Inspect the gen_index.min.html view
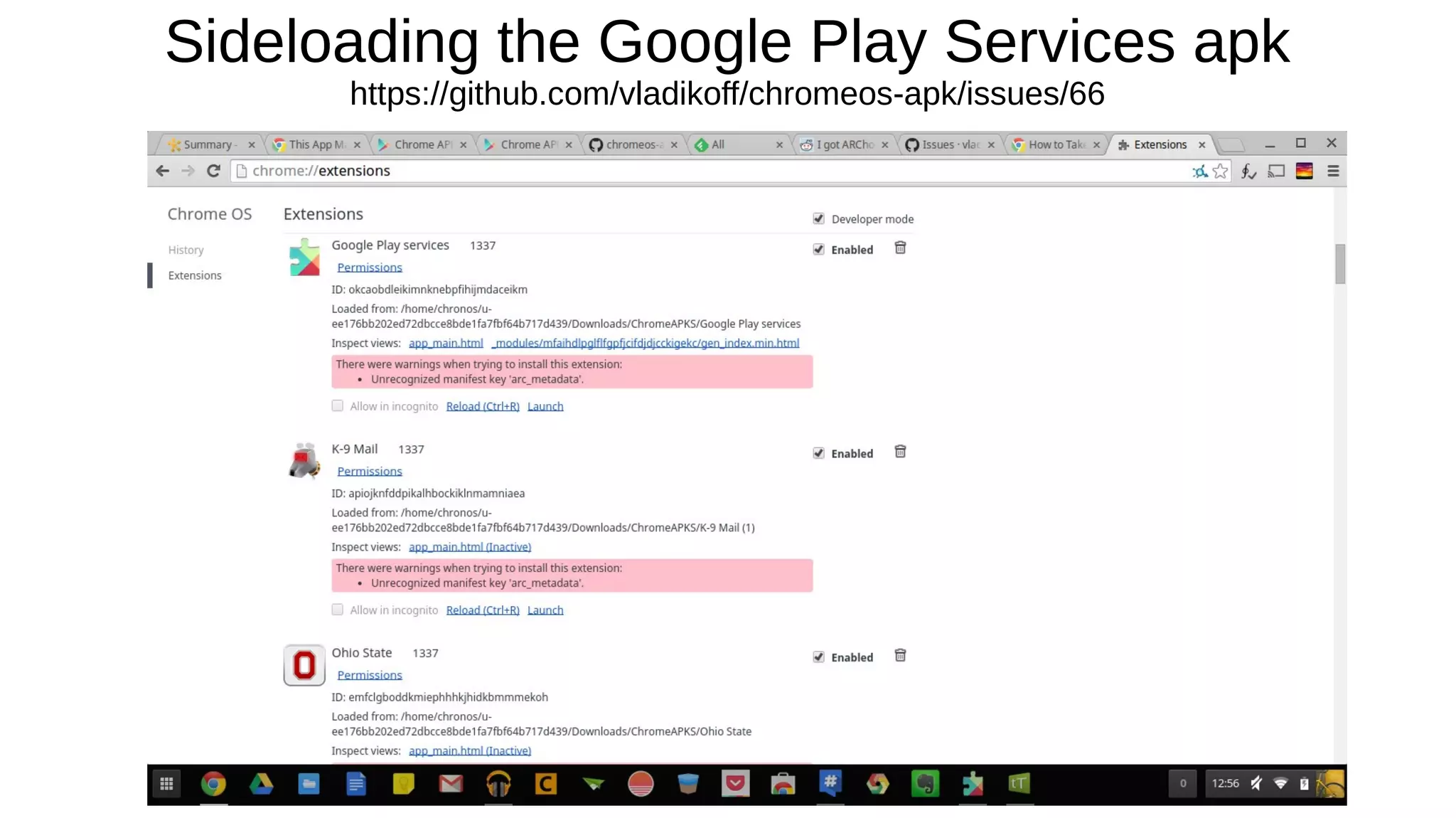The height and width of the screenshot is (818, 1456). [x=646, y=343]
